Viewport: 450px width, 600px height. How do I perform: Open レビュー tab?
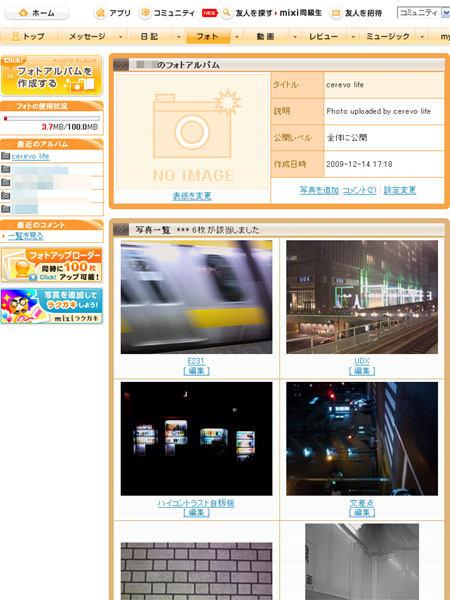(324, 37)
